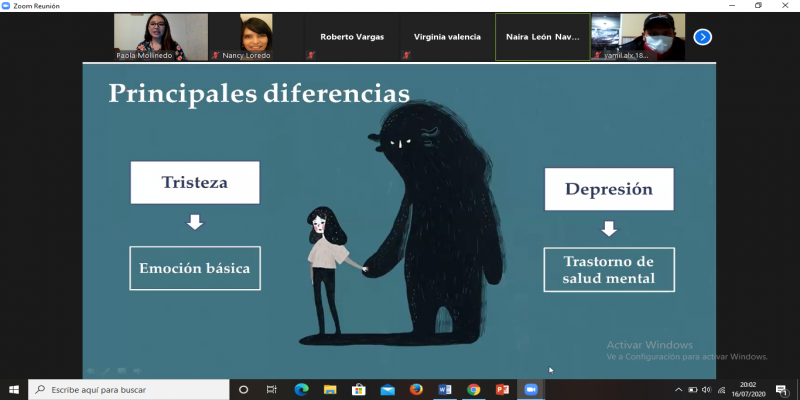Viewport: 800px width, 400px height.
Task: Open the notification center icon
Action: tap(781, 390)
